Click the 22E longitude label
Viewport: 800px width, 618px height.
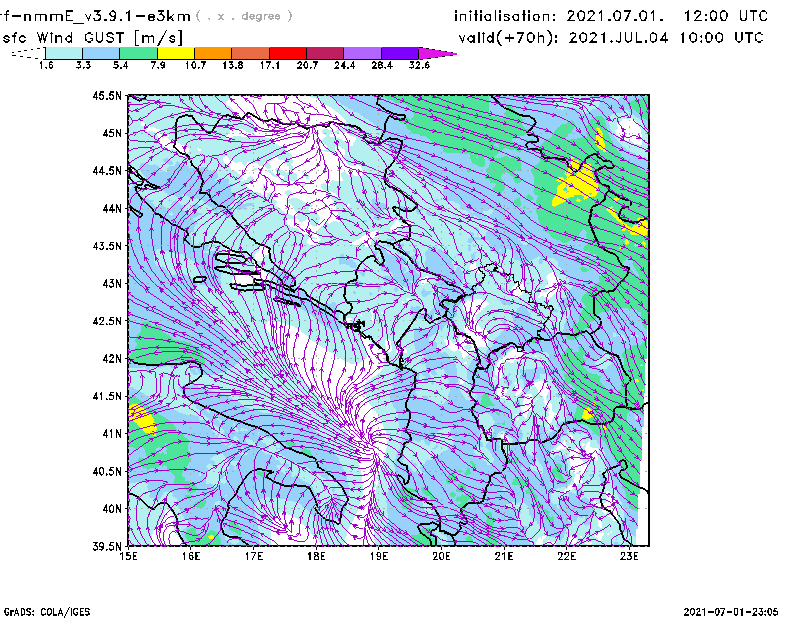click(x=566, y=556)
